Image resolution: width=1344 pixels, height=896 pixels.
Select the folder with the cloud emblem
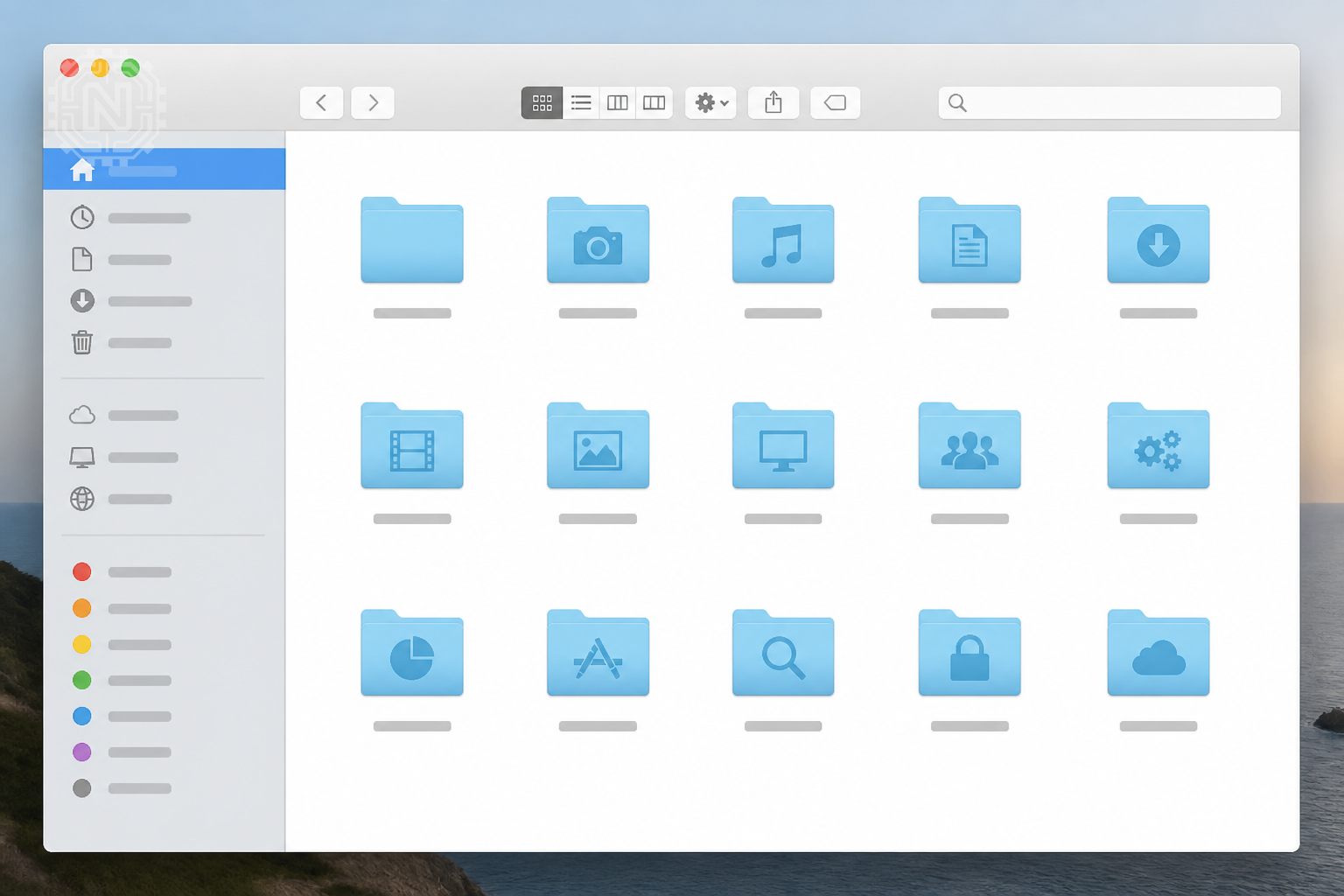click(x=1158, y=653)
